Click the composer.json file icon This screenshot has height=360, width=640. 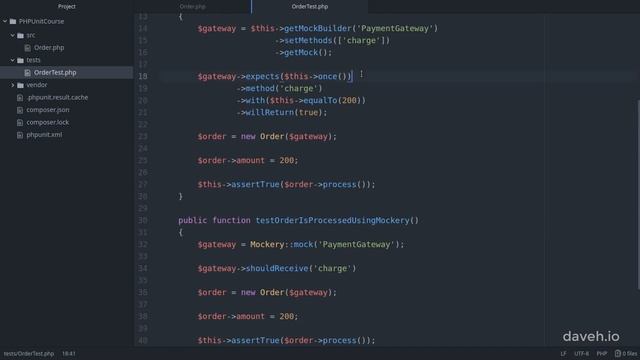(20, 110)
